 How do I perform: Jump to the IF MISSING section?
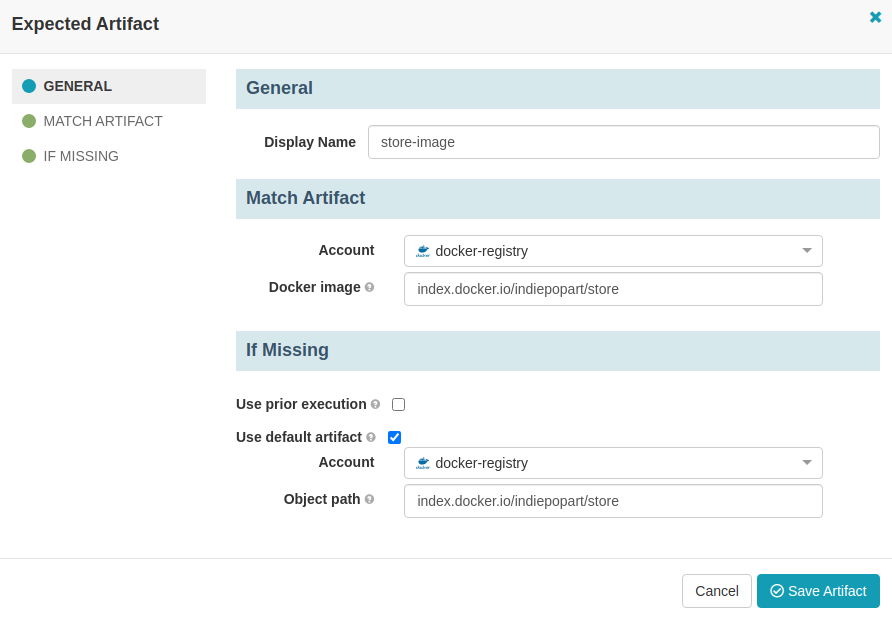pos(81,156)
